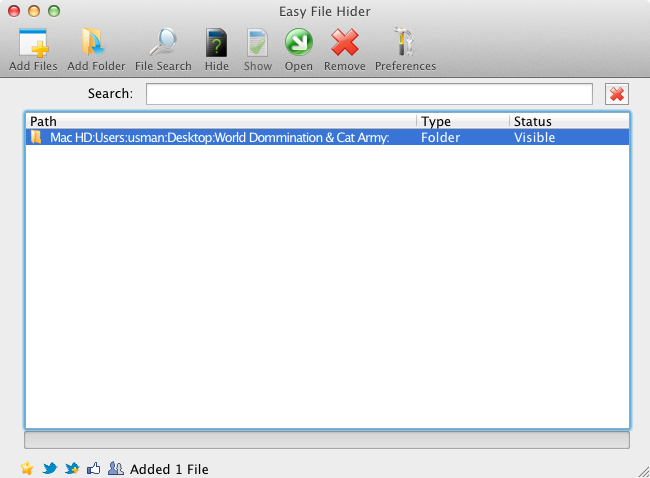Sort the list by the Path column header
The image size is (650, 478).
click(x=222, y=121)
